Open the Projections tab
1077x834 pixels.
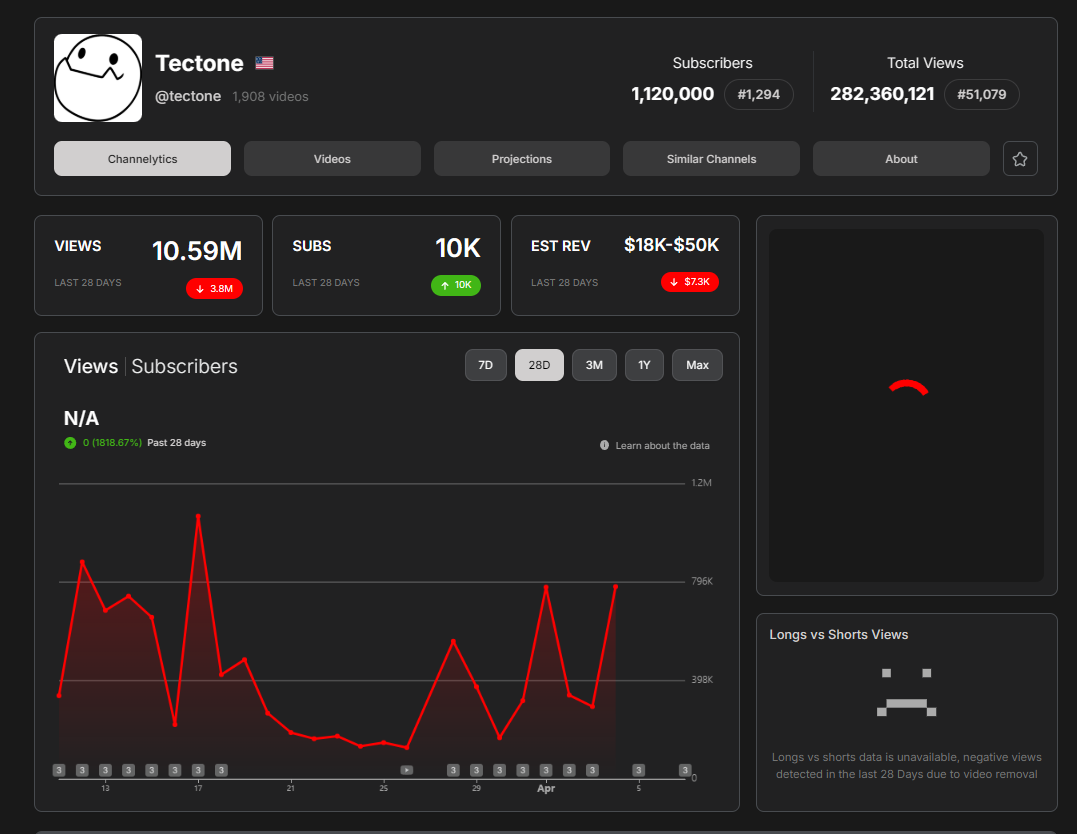pos(522,159)
